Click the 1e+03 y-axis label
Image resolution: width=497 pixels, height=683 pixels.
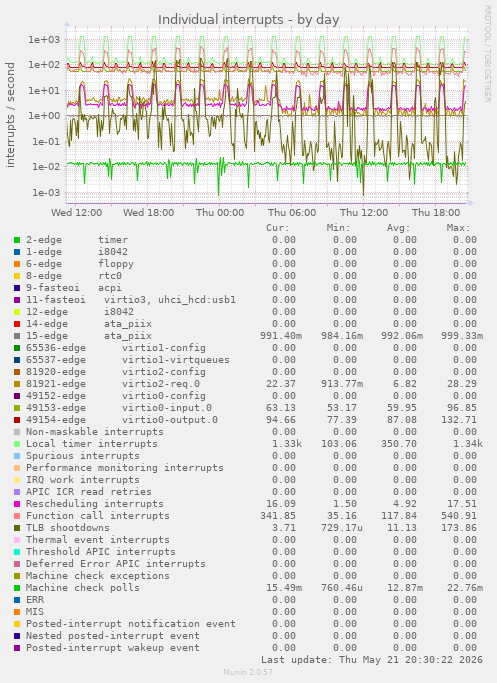coord(44,40)
